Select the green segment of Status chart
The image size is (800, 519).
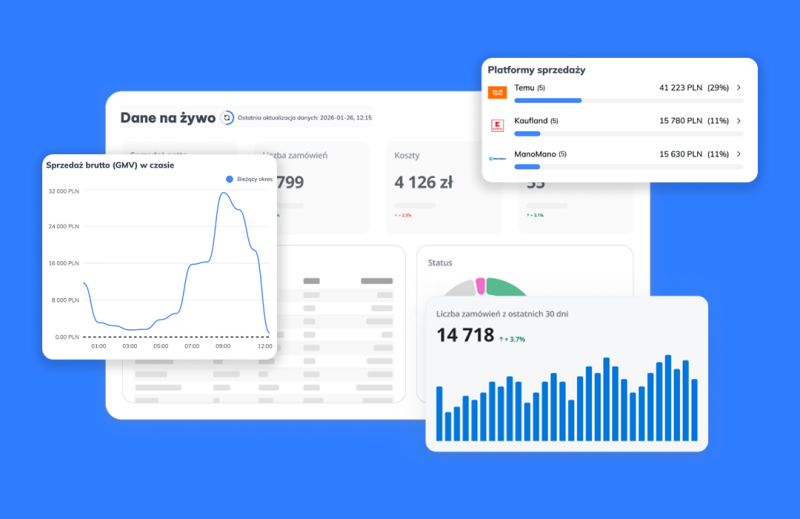click(507, 288)
